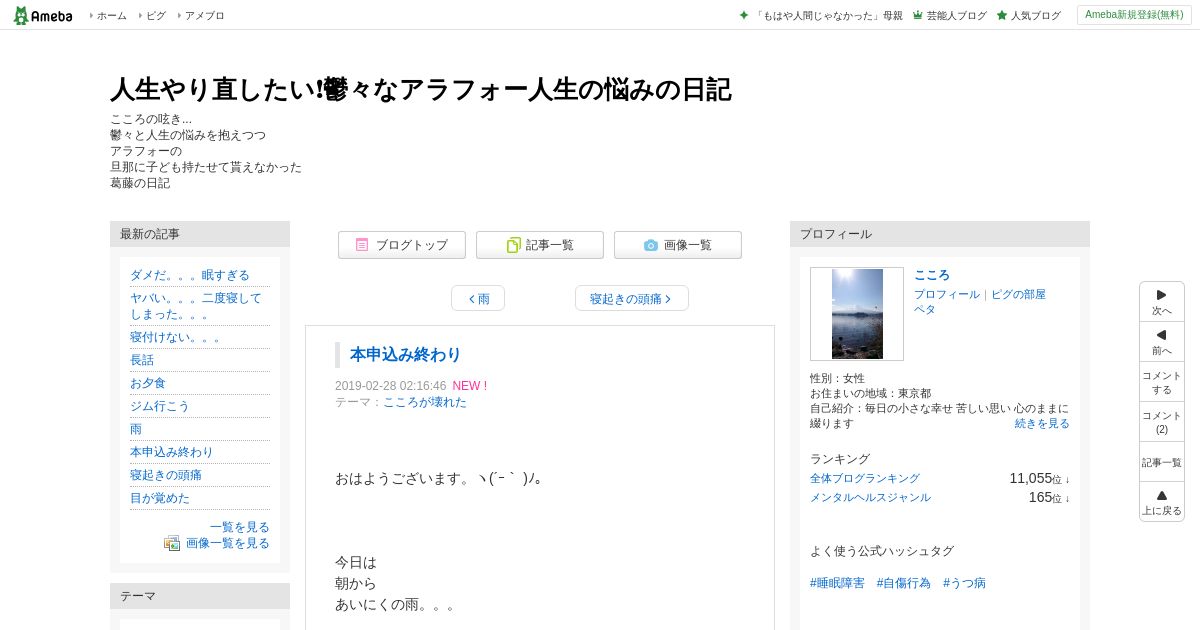Click the profile photo thumbnail

pos(857,314)
